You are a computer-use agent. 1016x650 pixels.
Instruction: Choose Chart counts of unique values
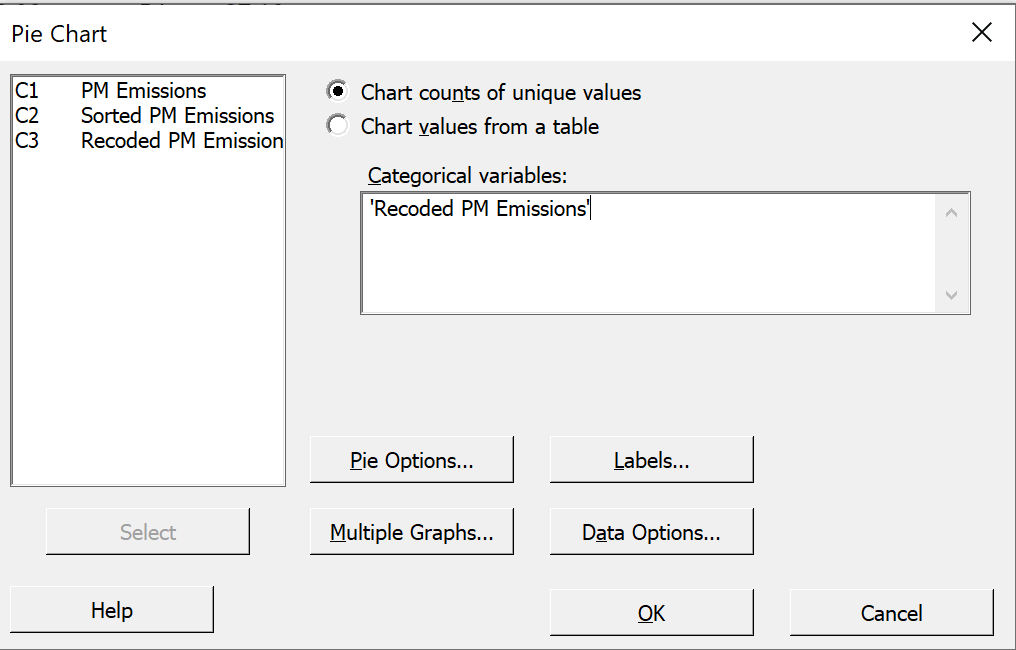click(483, 92)
